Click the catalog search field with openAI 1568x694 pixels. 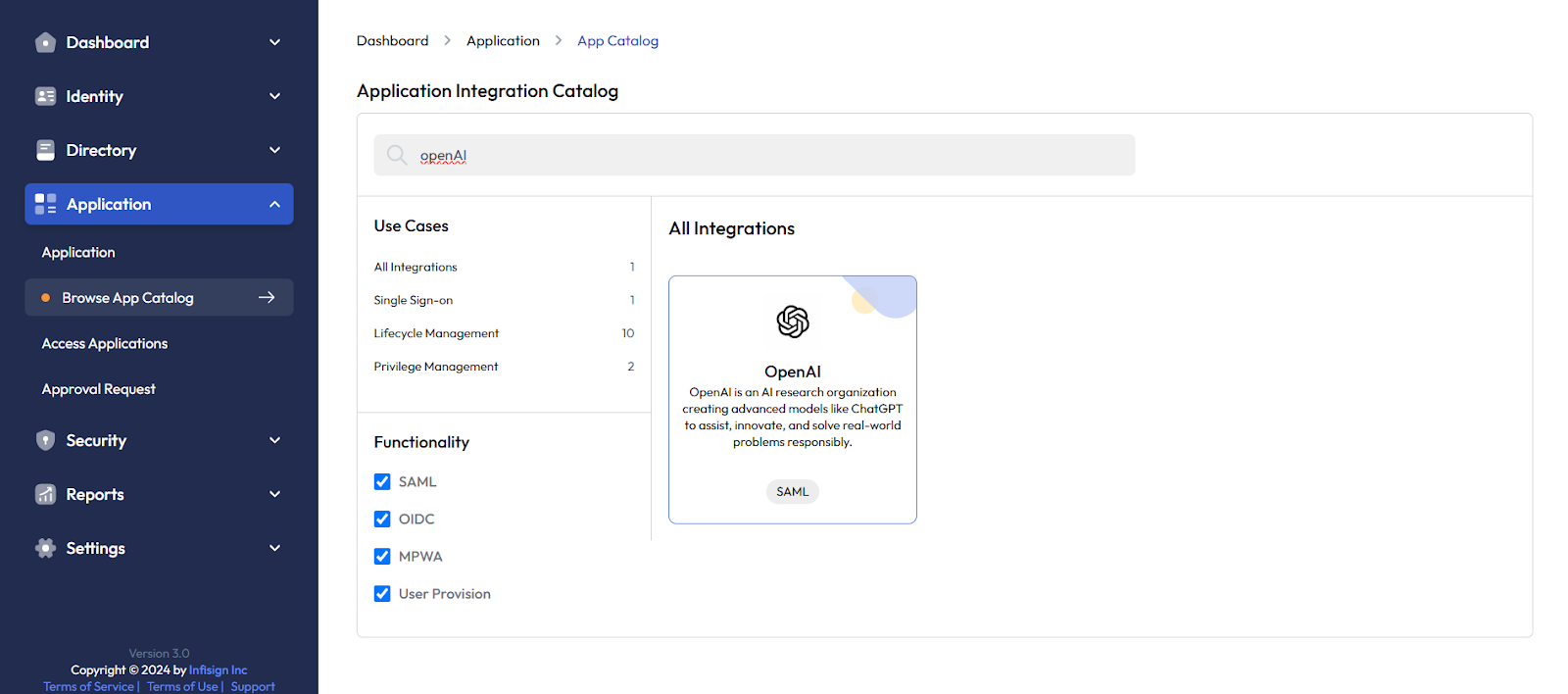pyautogui.click(x=755, y=155)
